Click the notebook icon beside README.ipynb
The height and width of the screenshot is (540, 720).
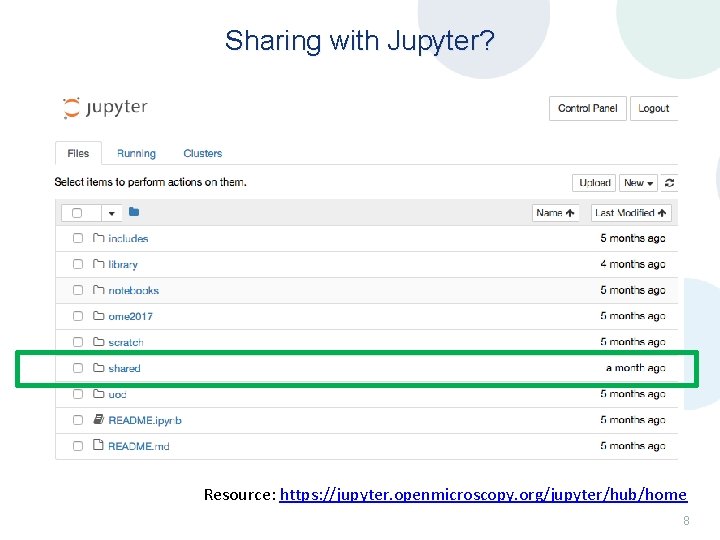(x=98, y=419)
